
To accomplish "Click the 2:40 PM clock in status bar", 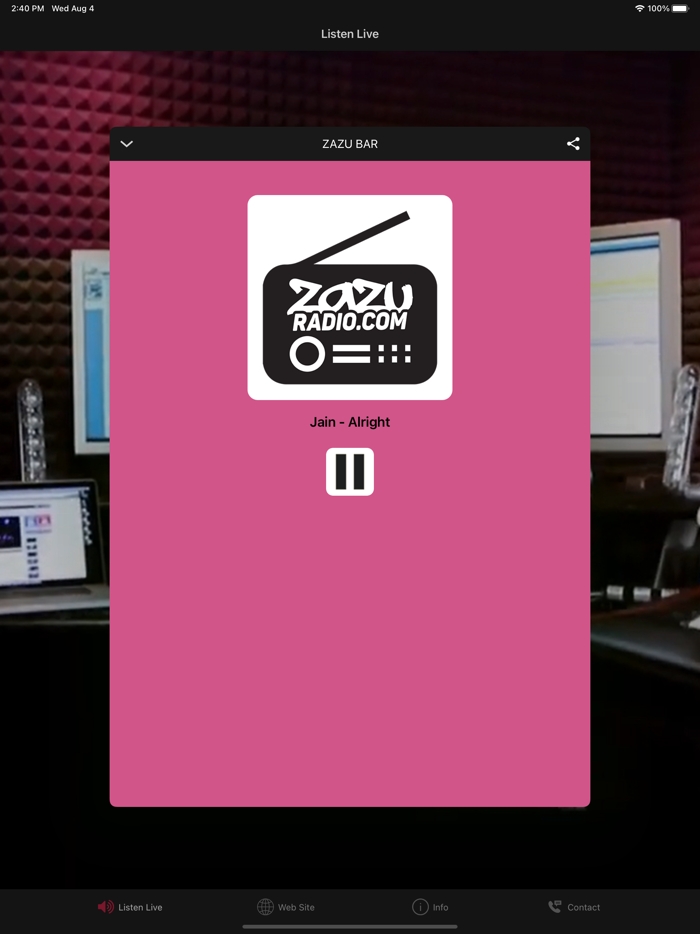I will pos(27,8).
